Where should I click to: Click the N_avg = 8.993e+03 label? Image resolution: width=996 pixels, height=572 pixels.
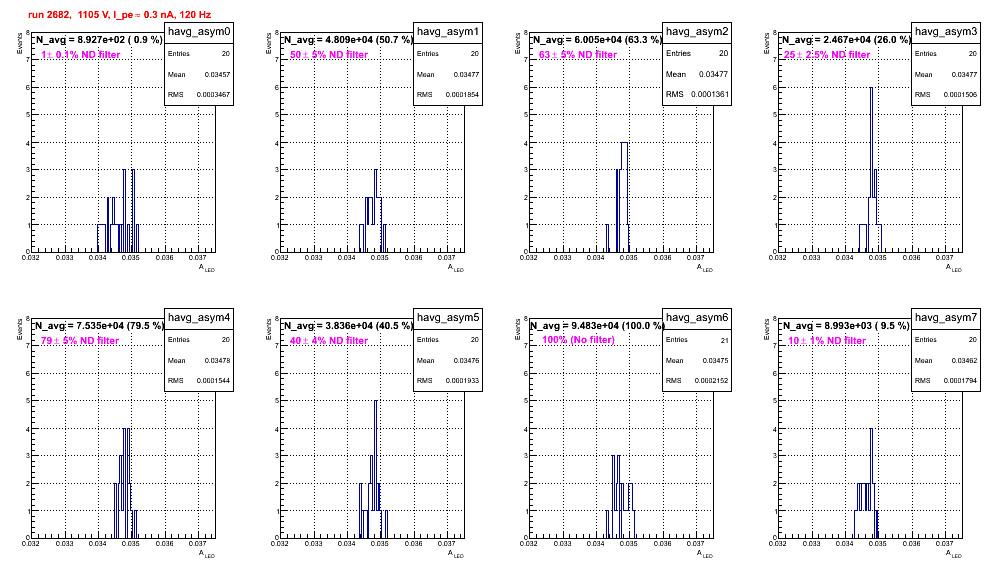846,325
